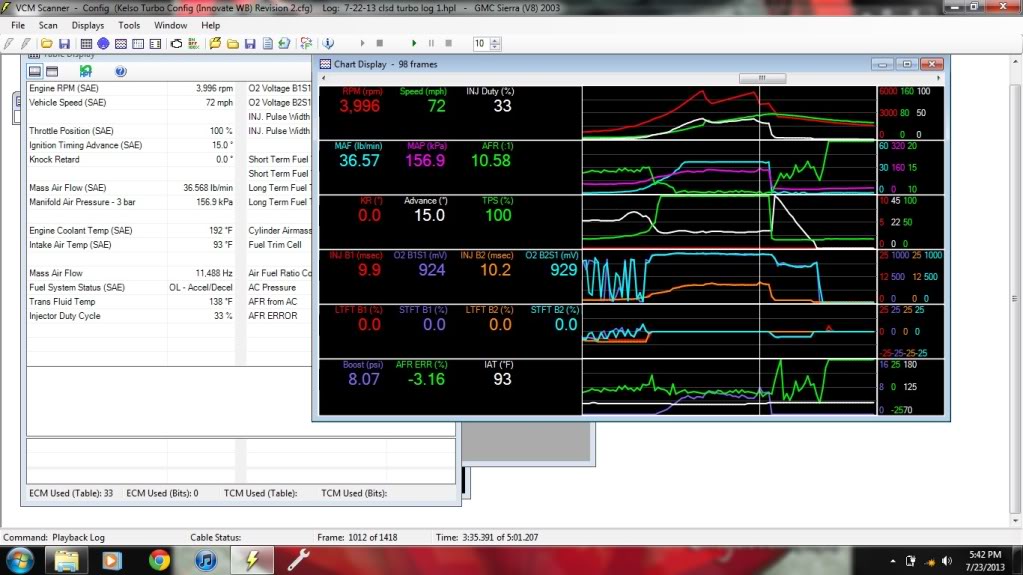Open the Table Display grid icon

point(86,44)
